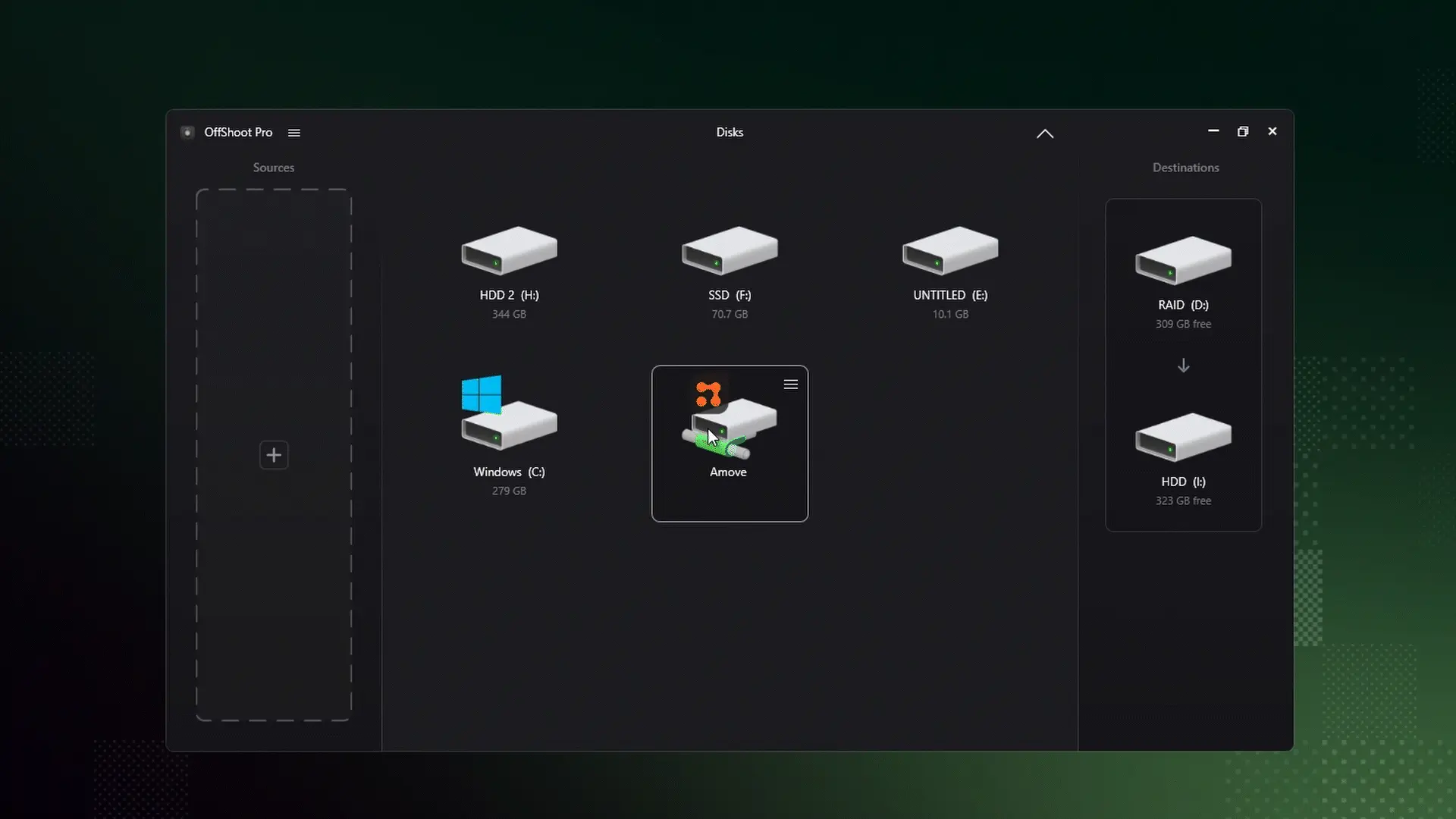Select the UNTITLED (E:) disk icon
Screen dimensions: 1456x819
950,251
